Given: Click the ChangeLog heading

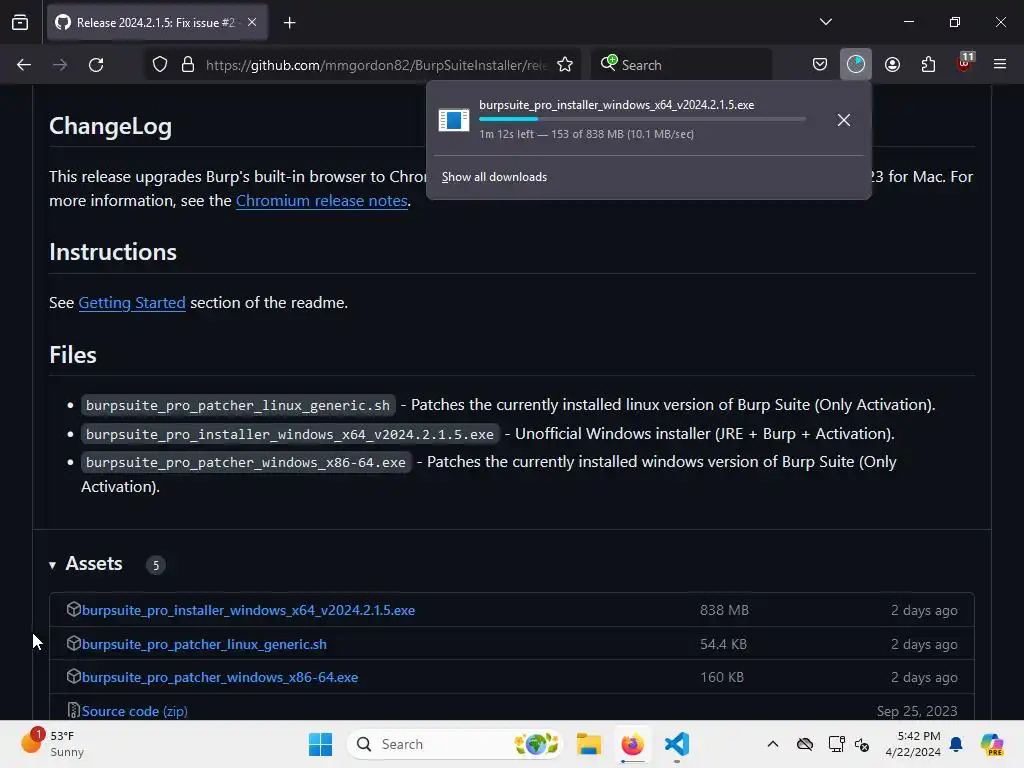Looking at the screenshot, I should (110, 126).
